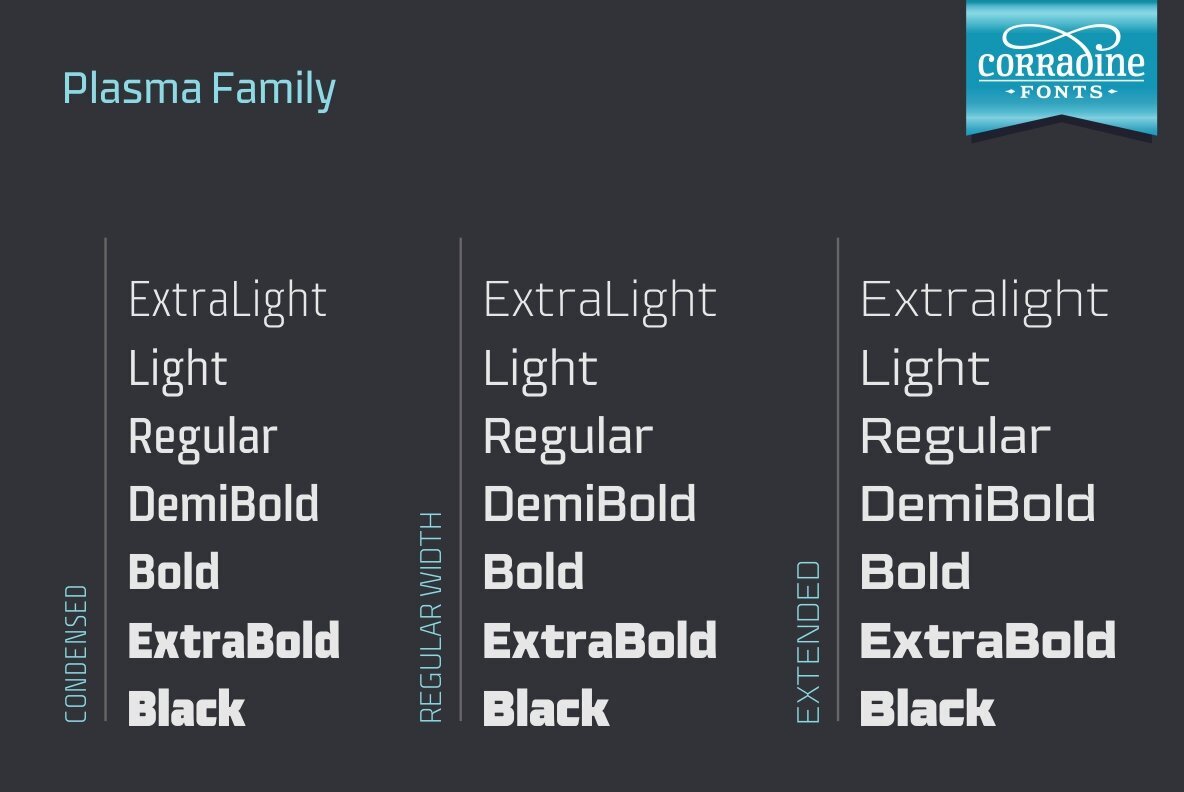Select Black in the Condensed column
Viewport: 1184px width, 792px height.
[x=187, y=709]
